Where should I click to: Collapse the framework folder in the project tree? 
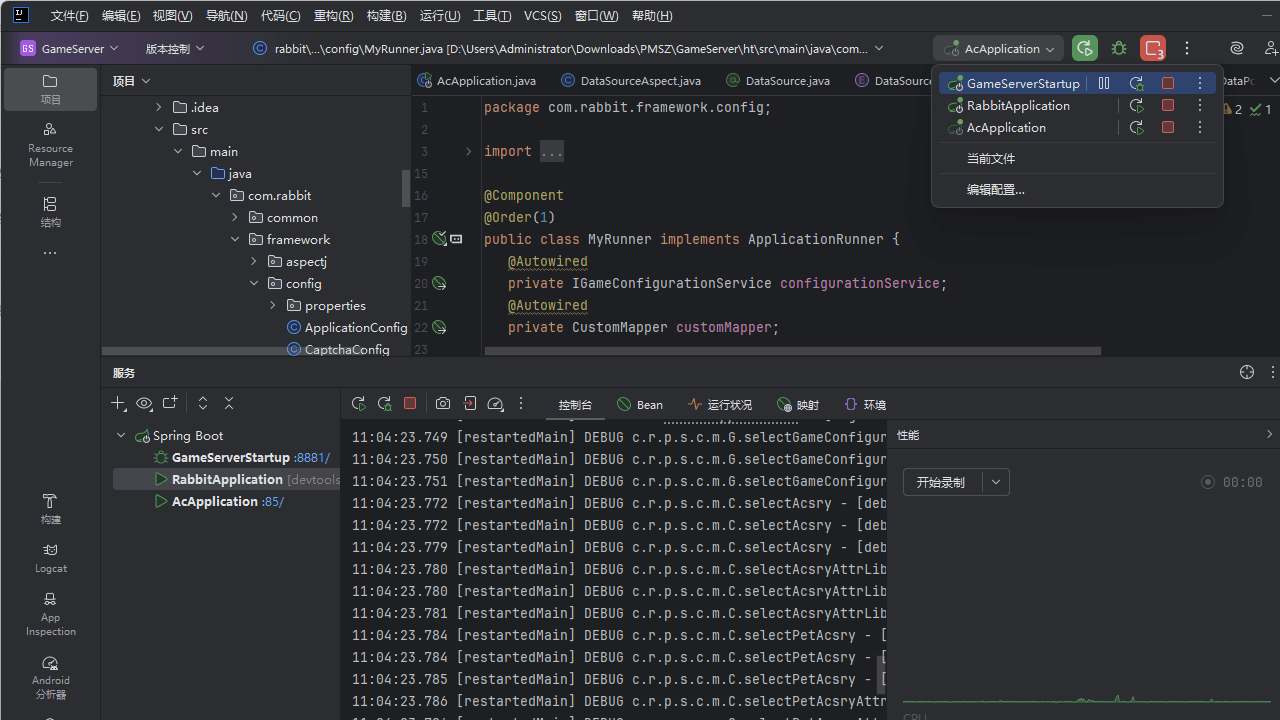click(236, 240)
